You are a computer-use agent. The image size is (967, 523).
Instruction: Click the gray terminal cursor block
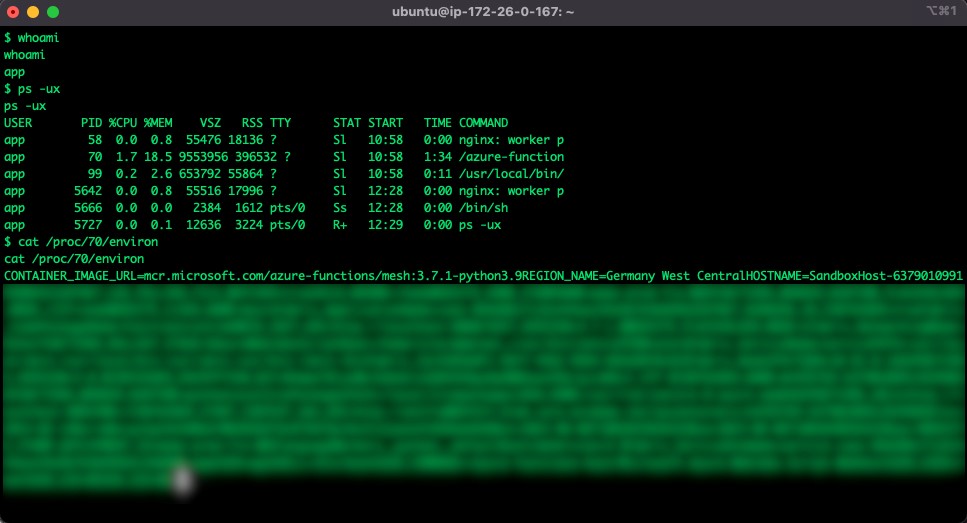(x=181, y=480)
